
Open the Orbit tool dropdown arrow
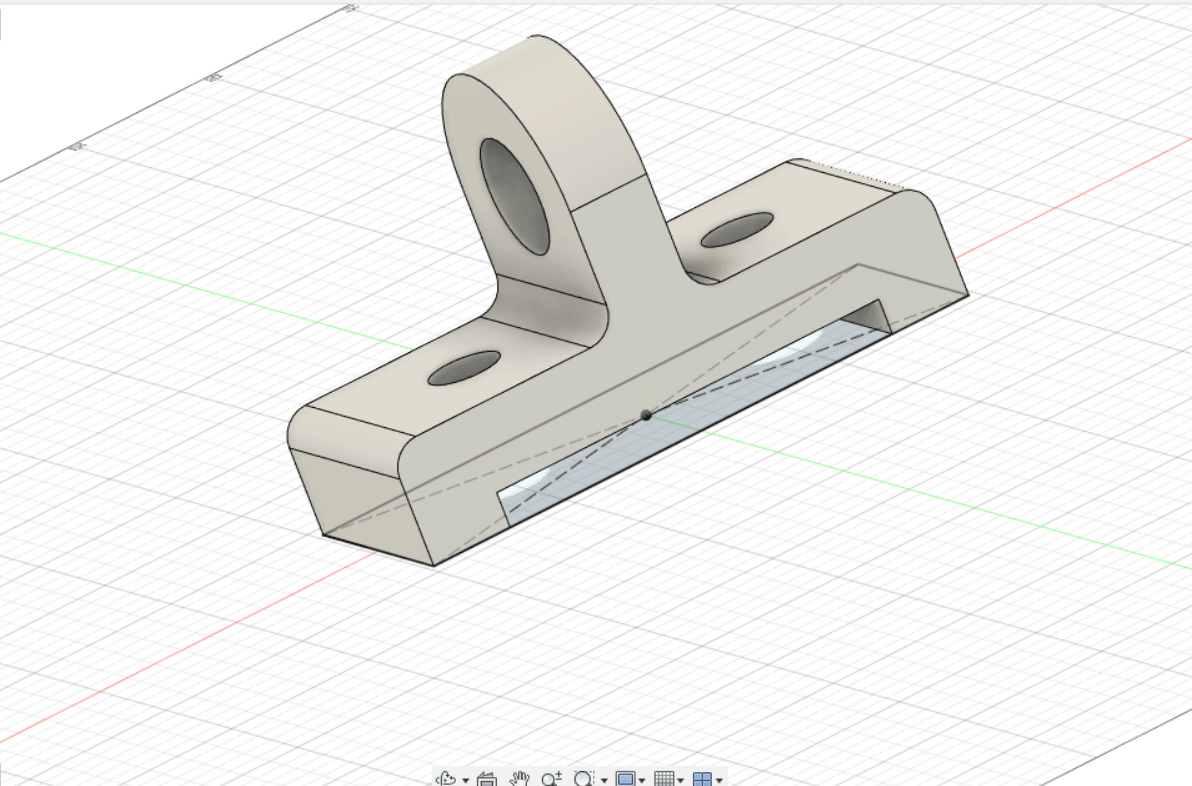click(x=465, y=781)
